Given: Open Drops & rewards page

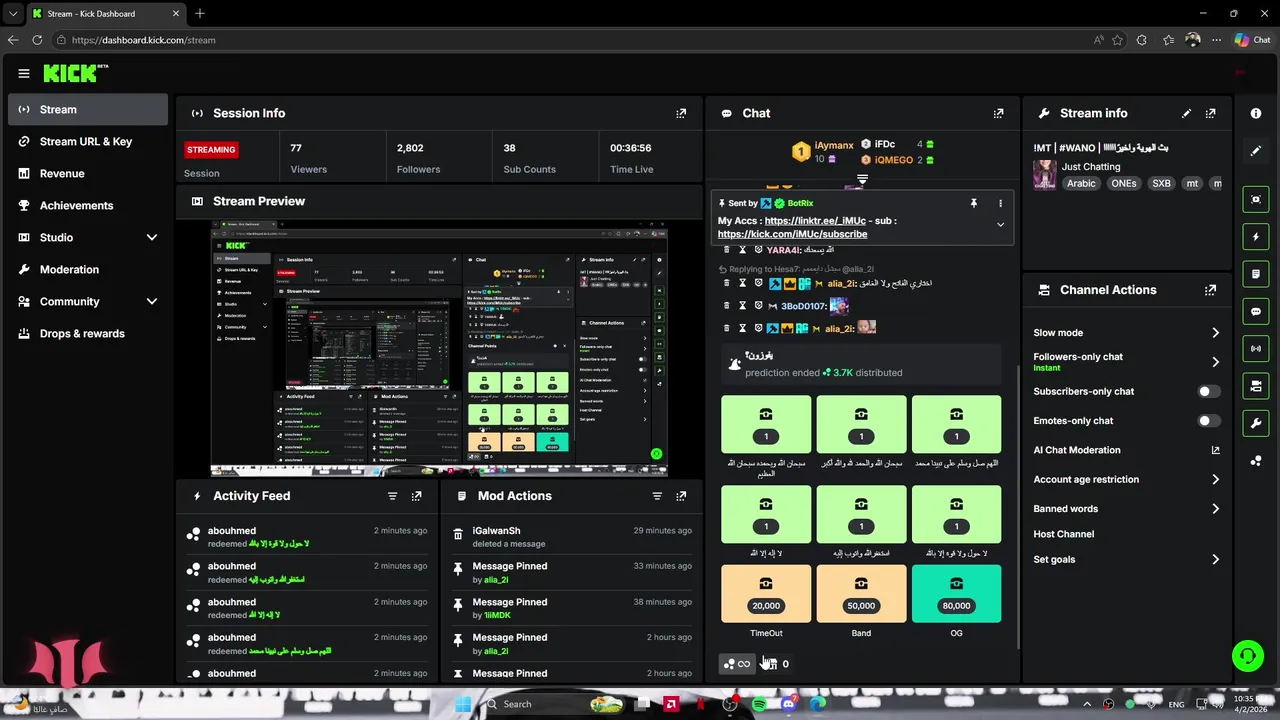Looking at the screenshot, I should click(x=88, y=334).
